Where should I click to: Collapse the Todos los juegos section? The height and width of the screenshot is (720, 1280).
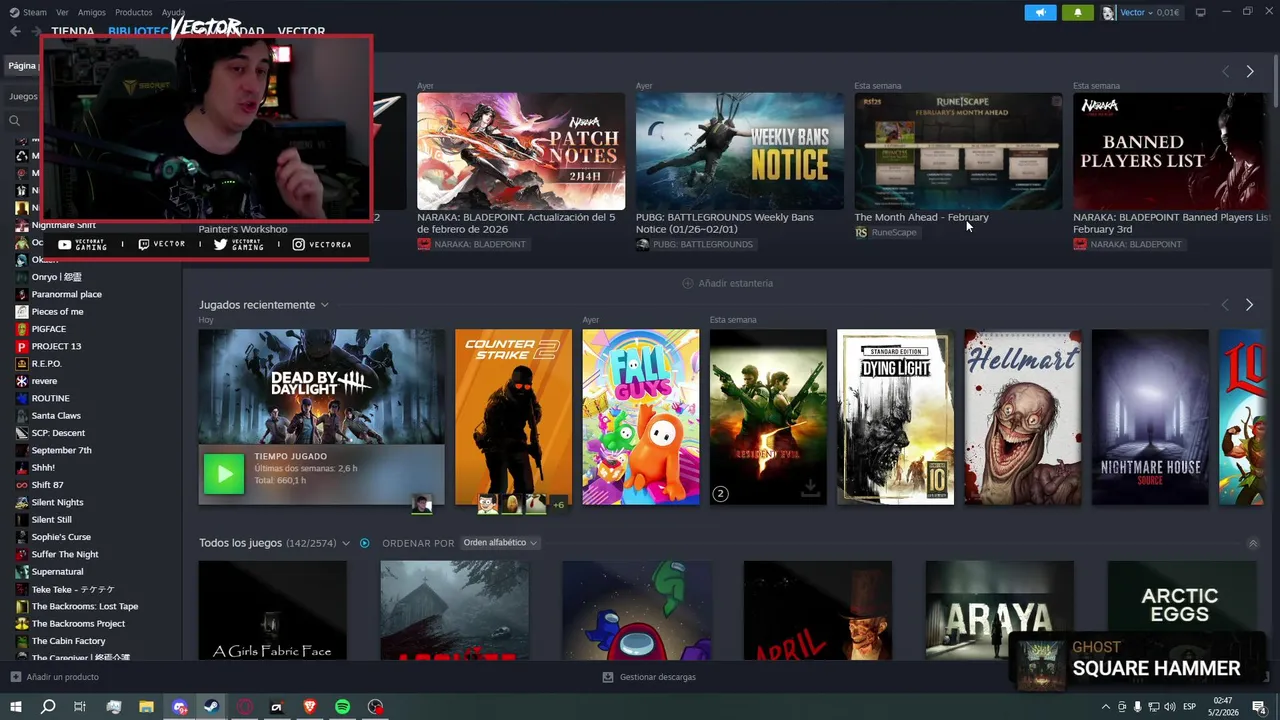(x=1253, y=543)
